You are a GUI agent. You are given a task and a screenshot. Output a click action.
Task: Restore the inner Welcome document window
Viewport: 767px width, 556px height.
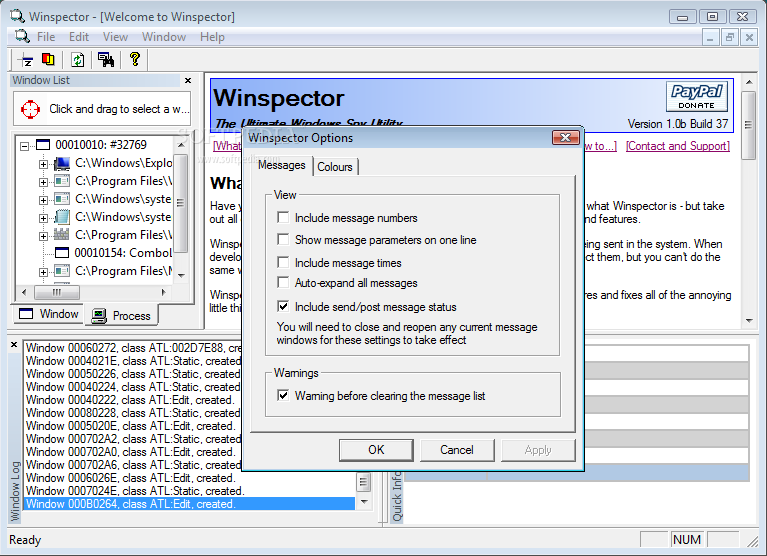point(730,37)
